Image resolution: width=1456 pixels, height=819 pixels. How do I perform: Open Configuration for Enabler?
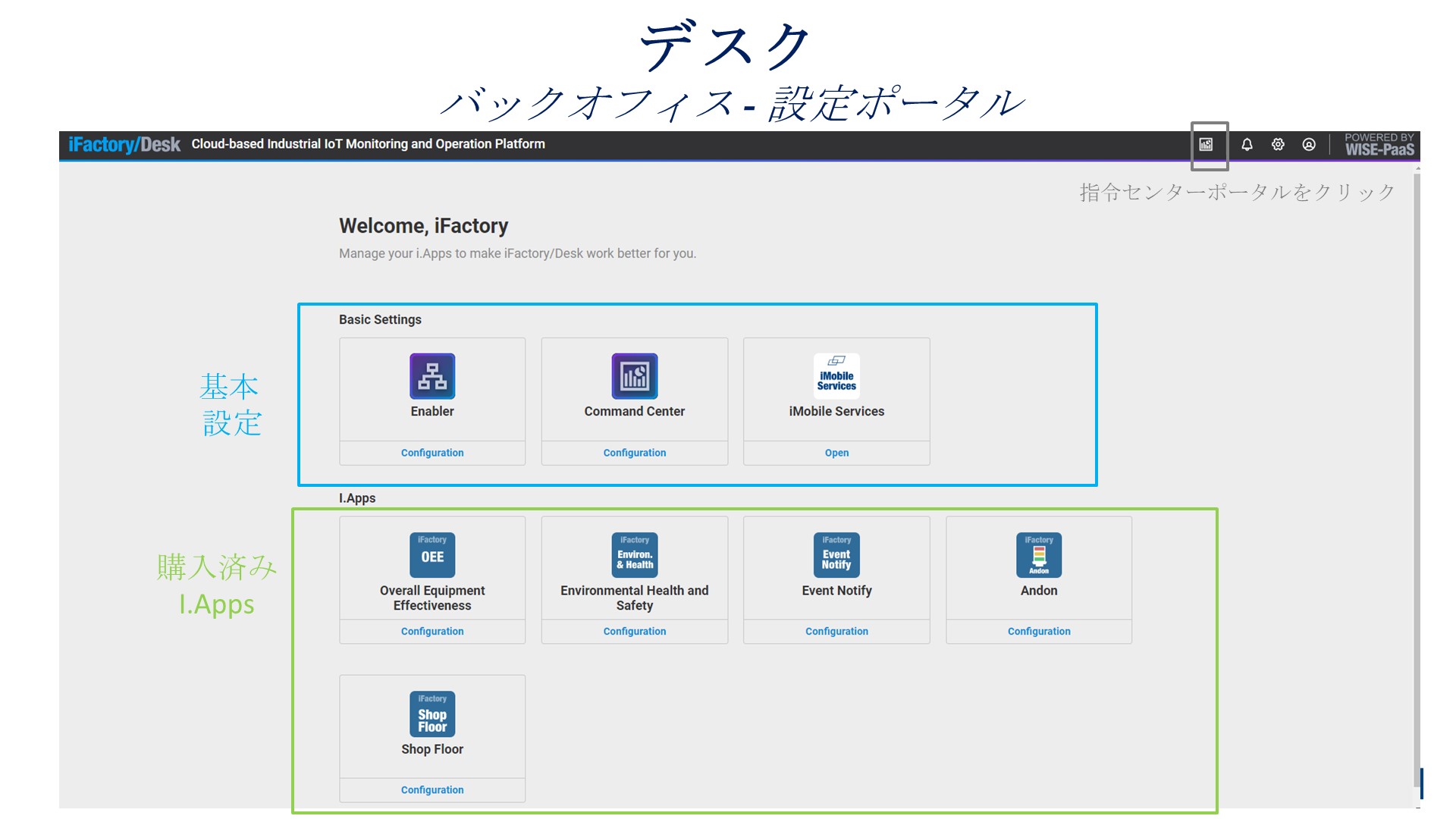point(432,453)
